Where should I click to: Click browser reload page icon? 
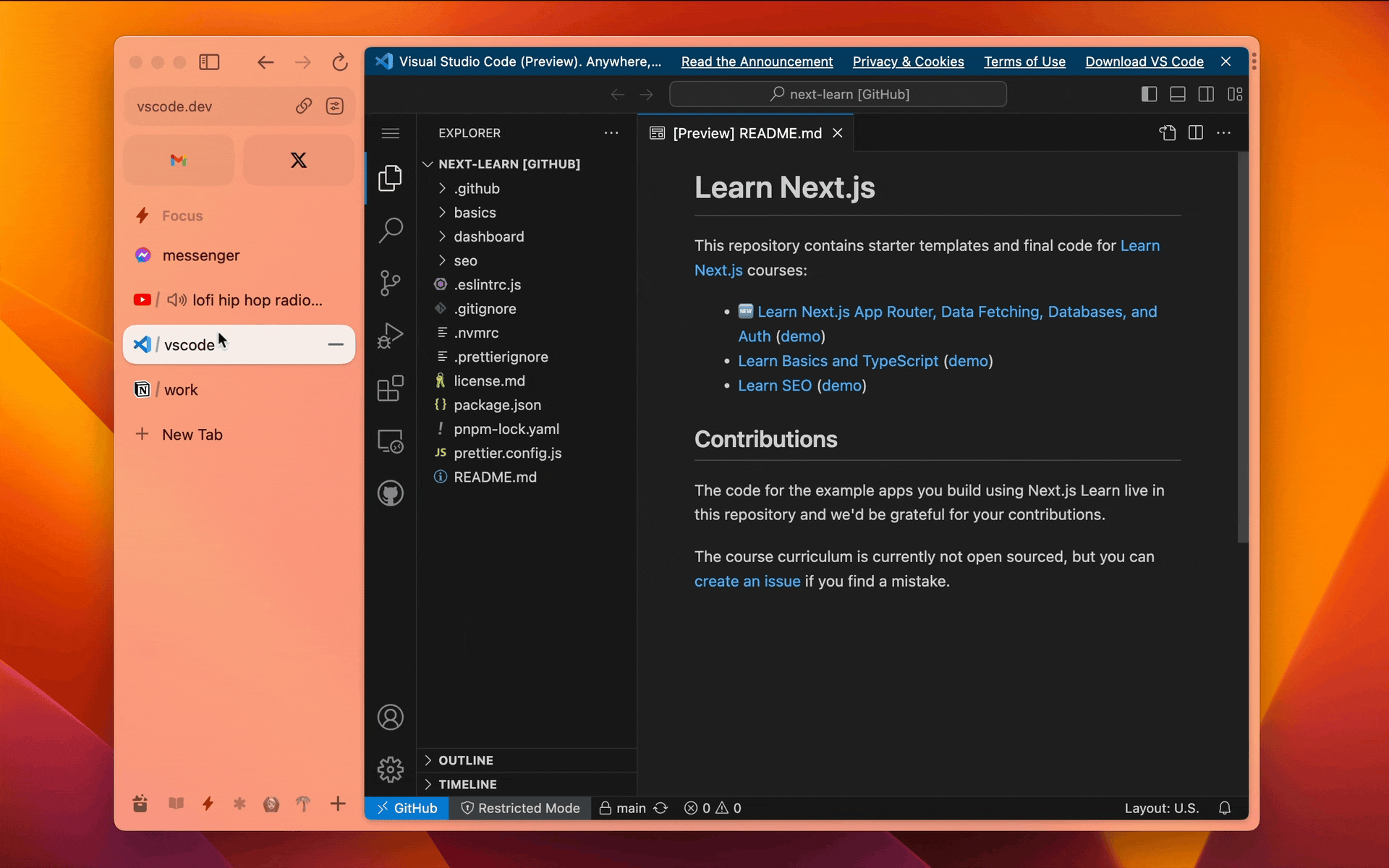(x=340, y=62)
